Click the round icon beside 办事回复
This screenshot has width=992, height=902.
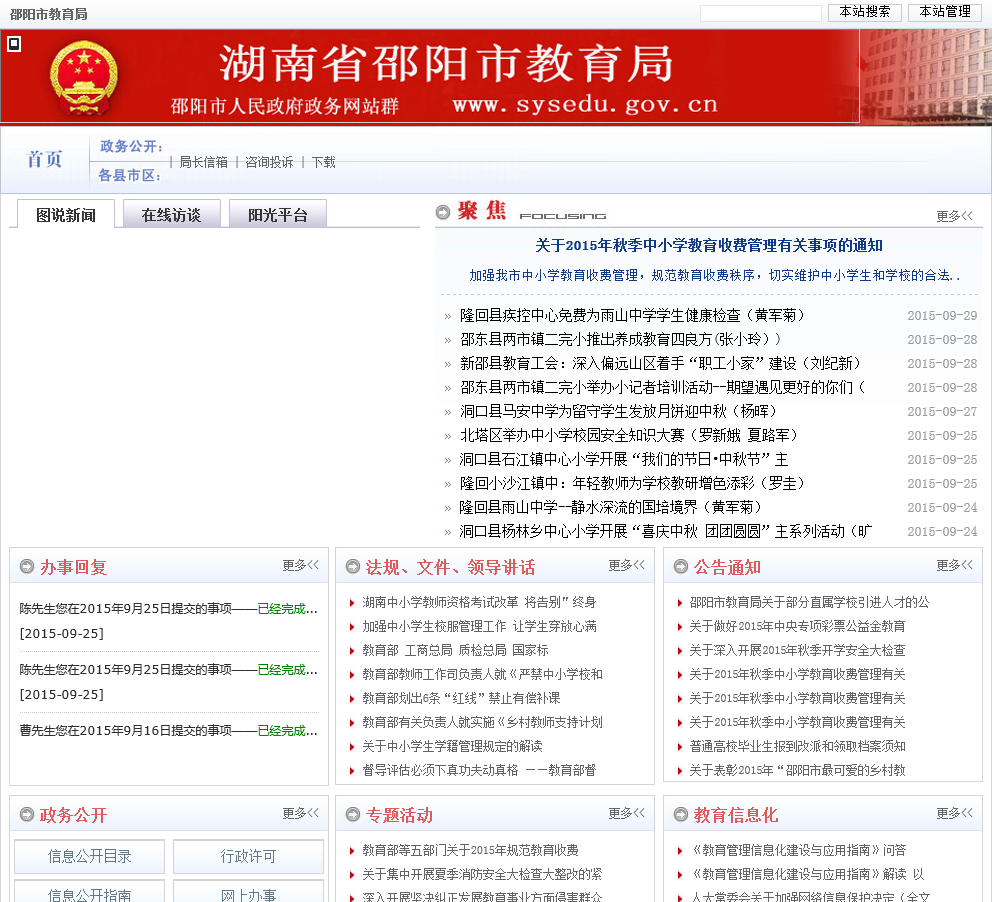point(27,566)
